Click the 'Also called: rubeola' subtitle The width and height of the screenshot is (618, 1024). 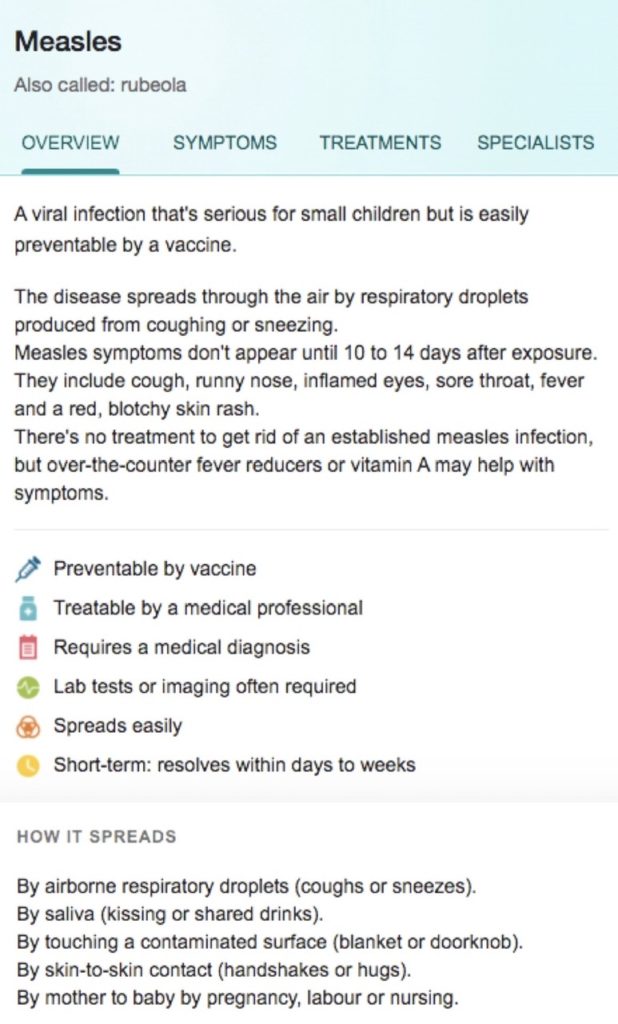point(100,86)
